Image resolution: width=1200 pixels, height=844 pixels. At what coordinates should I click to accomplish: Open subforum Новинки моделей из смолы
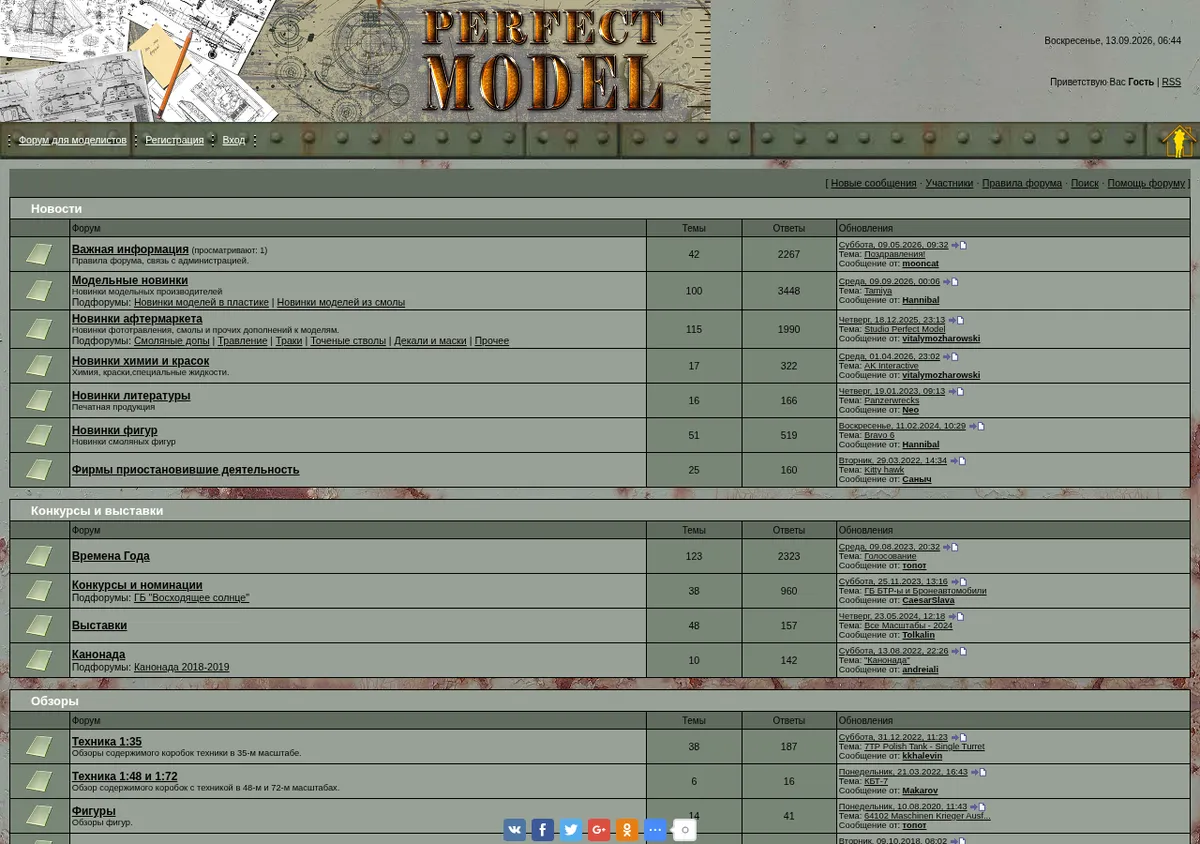tap(341, 302)
